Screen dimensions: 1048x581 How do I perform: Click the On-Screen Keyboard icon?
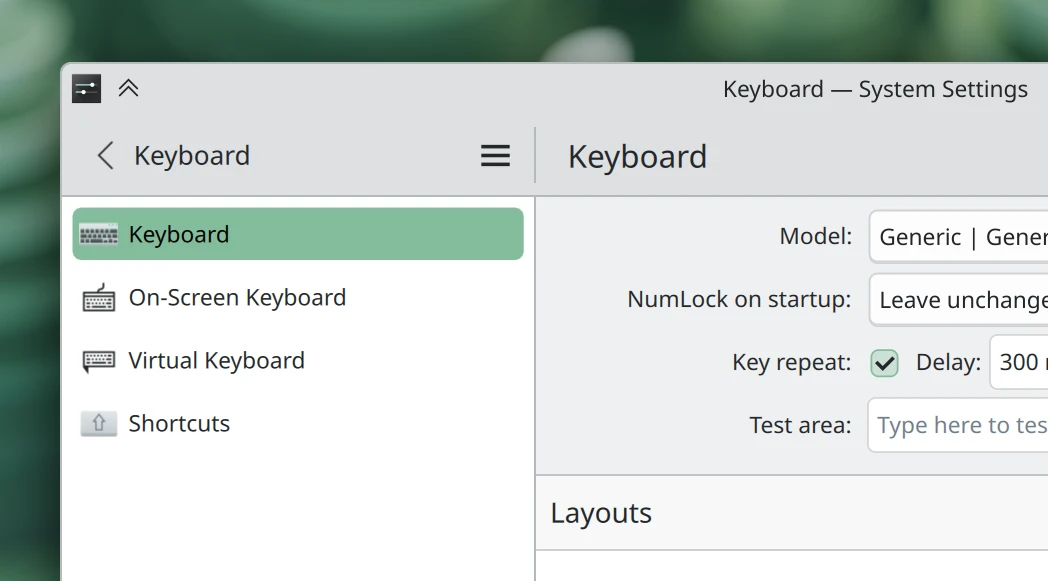(98, 297)
